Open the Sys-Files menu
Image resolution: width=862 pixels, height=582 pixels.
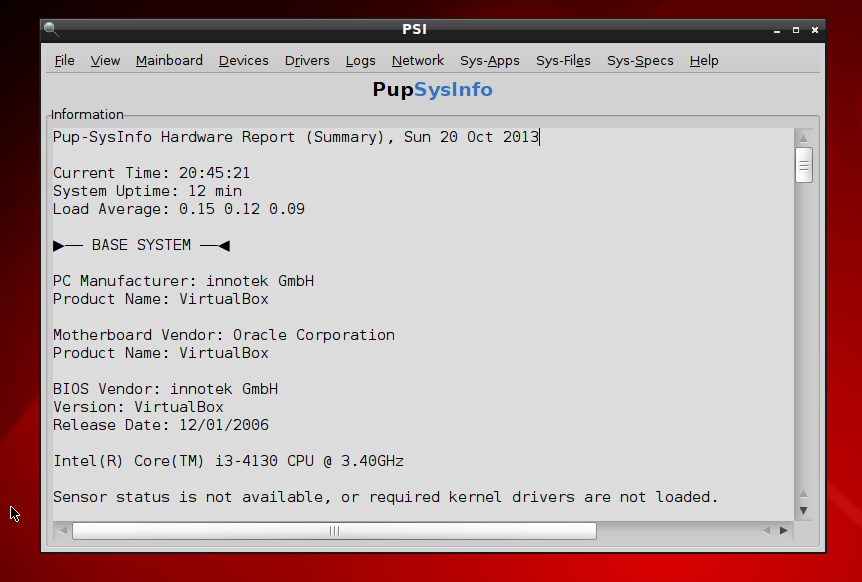click(x=563, y=60)
